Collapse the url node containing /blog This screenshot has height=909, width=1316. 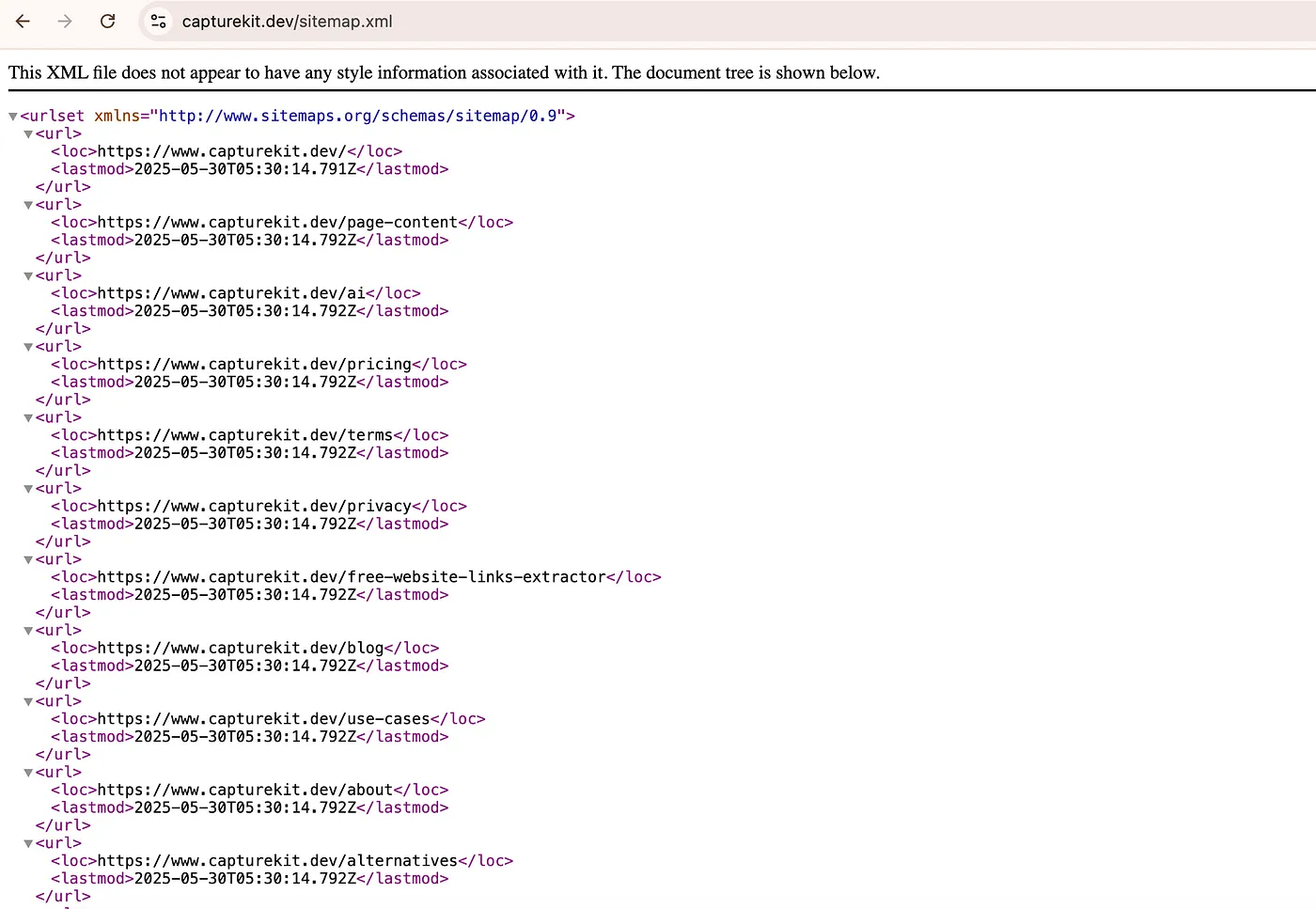click(28, 631)
